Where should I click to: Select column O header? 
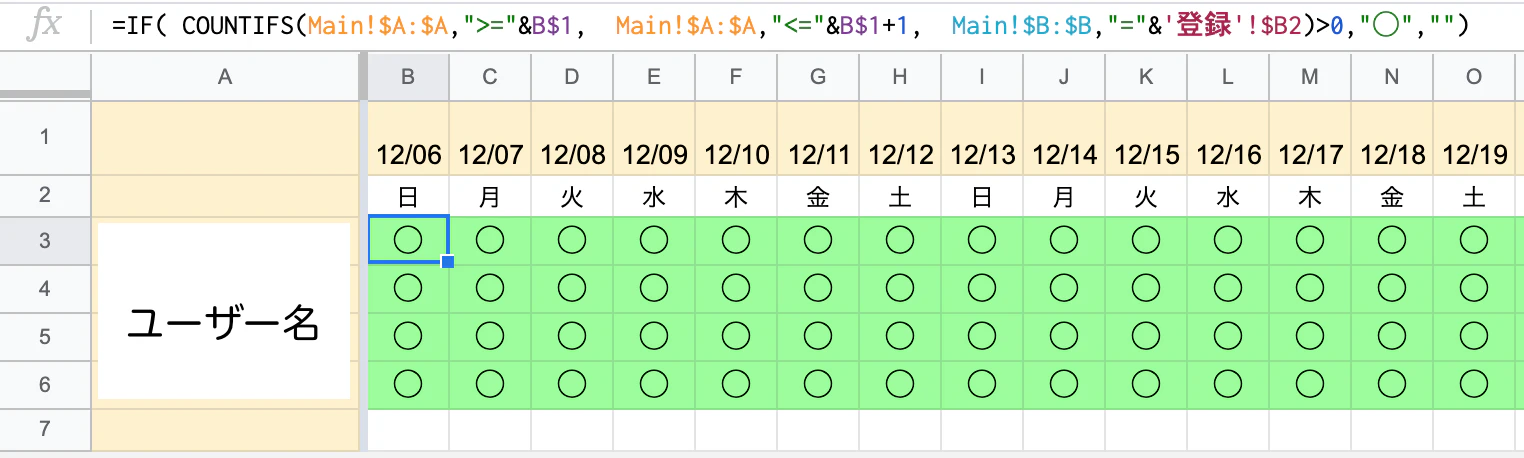point(1474,76)
